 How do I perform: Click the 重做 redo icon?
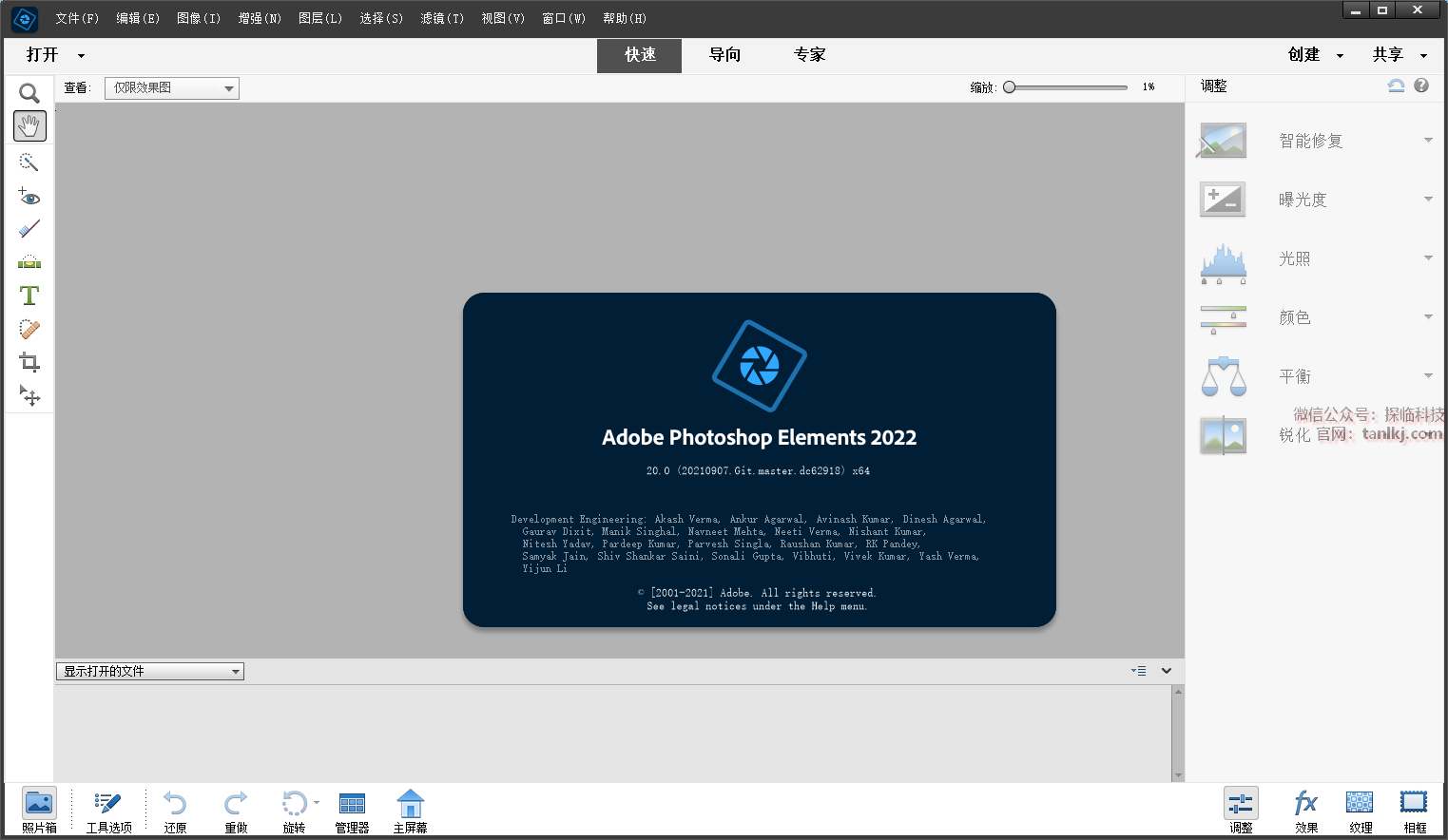(x=236, y=804)
